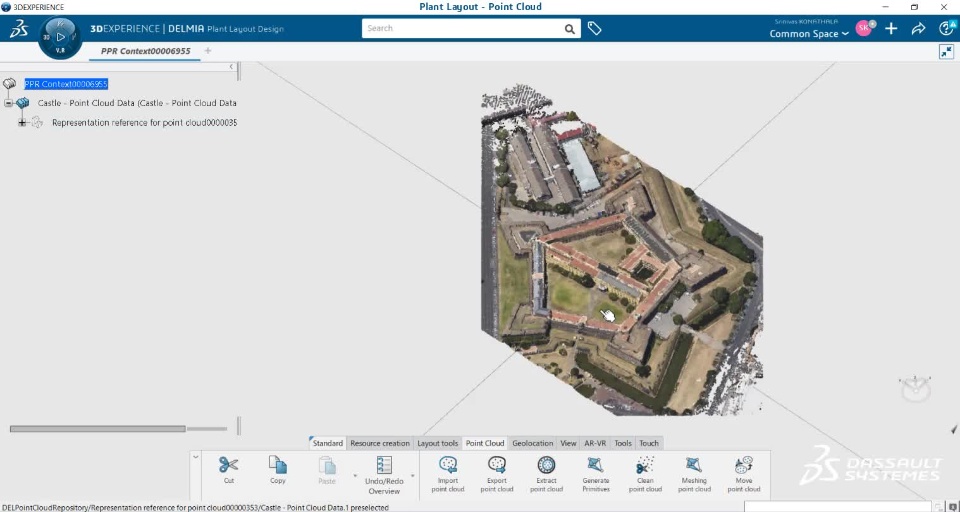Image resolution: width=960 pixels, height=512 pixels.
Task: Click the PPR Context root node icon
Action: click(x=9, y=83)
